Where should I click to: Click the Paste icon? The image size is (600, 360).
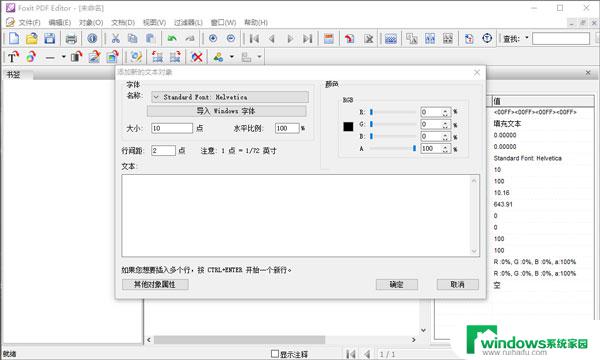(x=150, y=39)
